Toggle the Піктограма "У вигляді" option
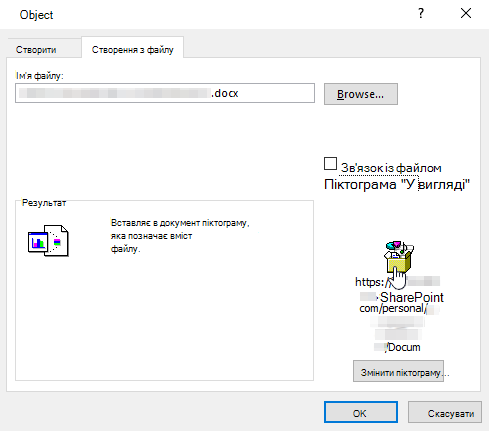This screenshot has width=489, height=431. coord(397,184)
